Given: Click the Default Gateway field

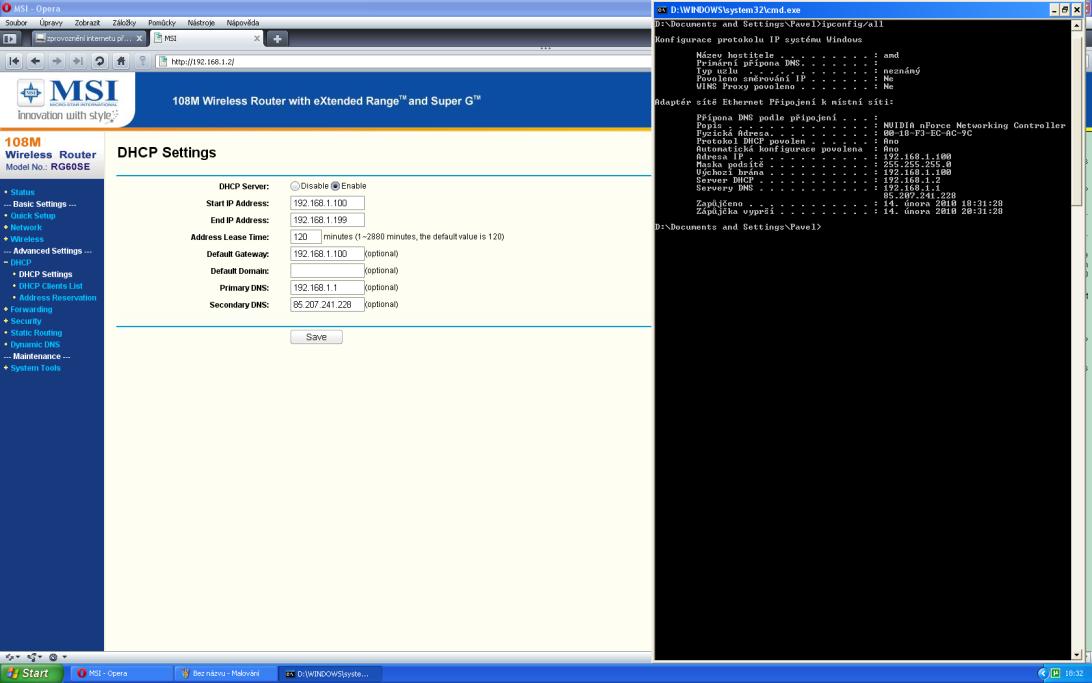Looking at the screenshot, I should click(x=327, y=254).
